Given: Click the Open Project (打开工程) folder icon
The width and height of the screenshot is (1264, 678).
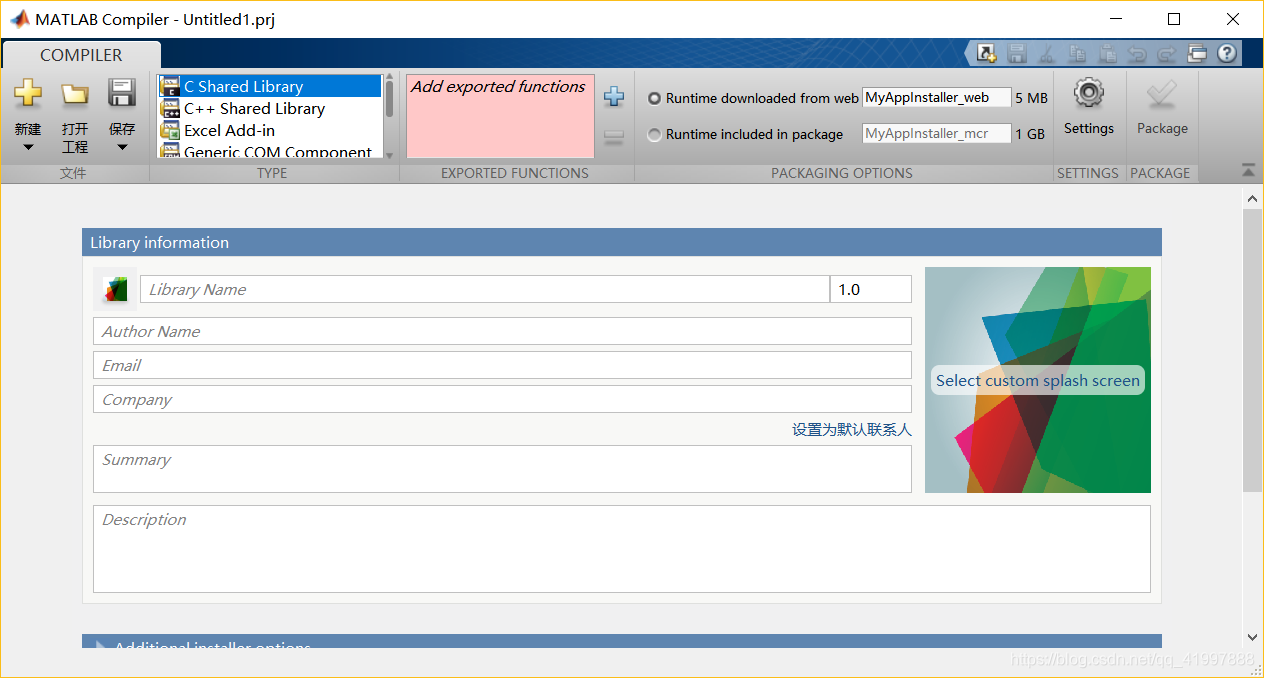Looking at the screenshot, I should point(75,94).
